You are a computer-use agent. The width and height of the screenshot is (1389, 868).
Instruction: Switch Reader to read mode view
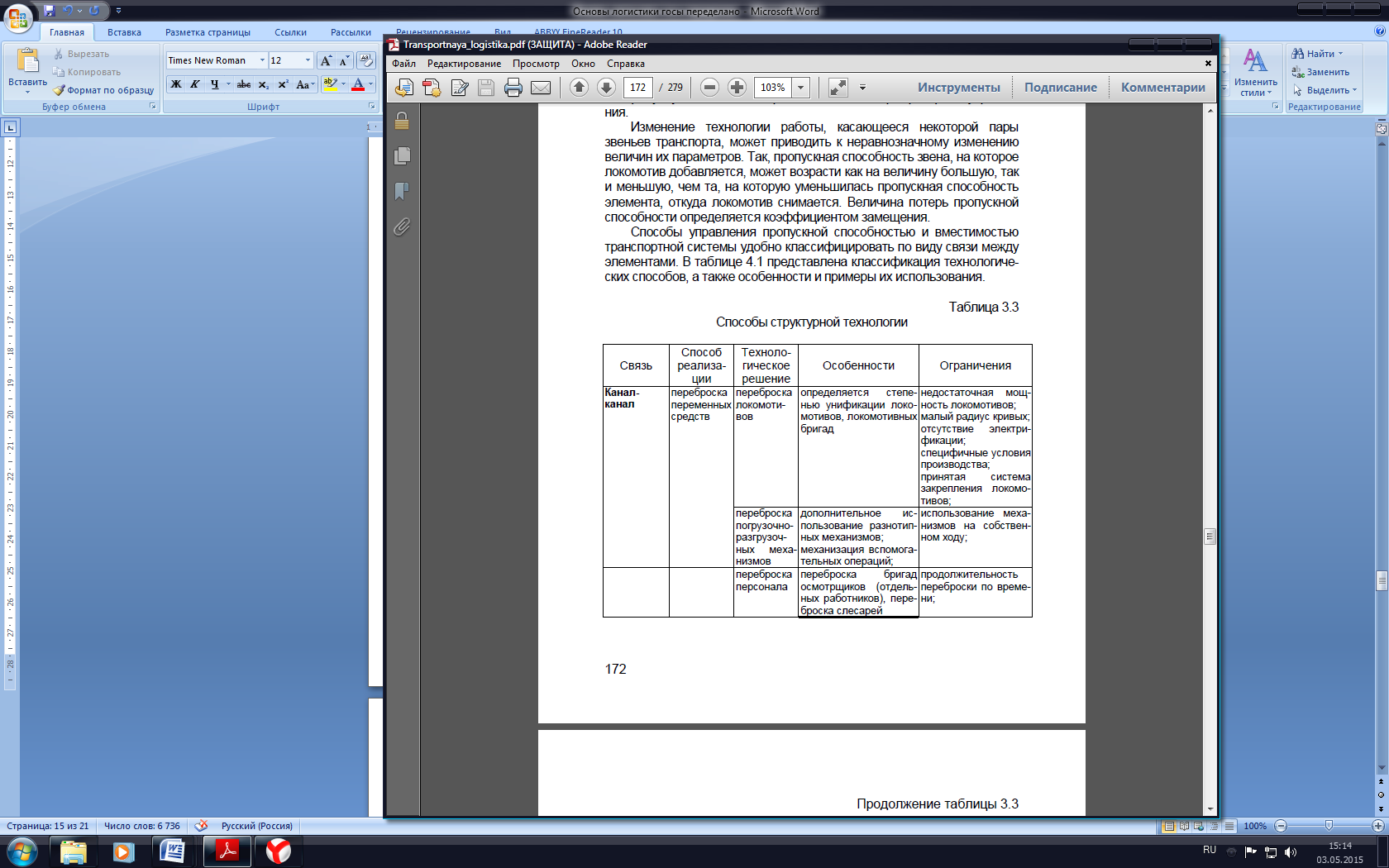coord(838,87)
